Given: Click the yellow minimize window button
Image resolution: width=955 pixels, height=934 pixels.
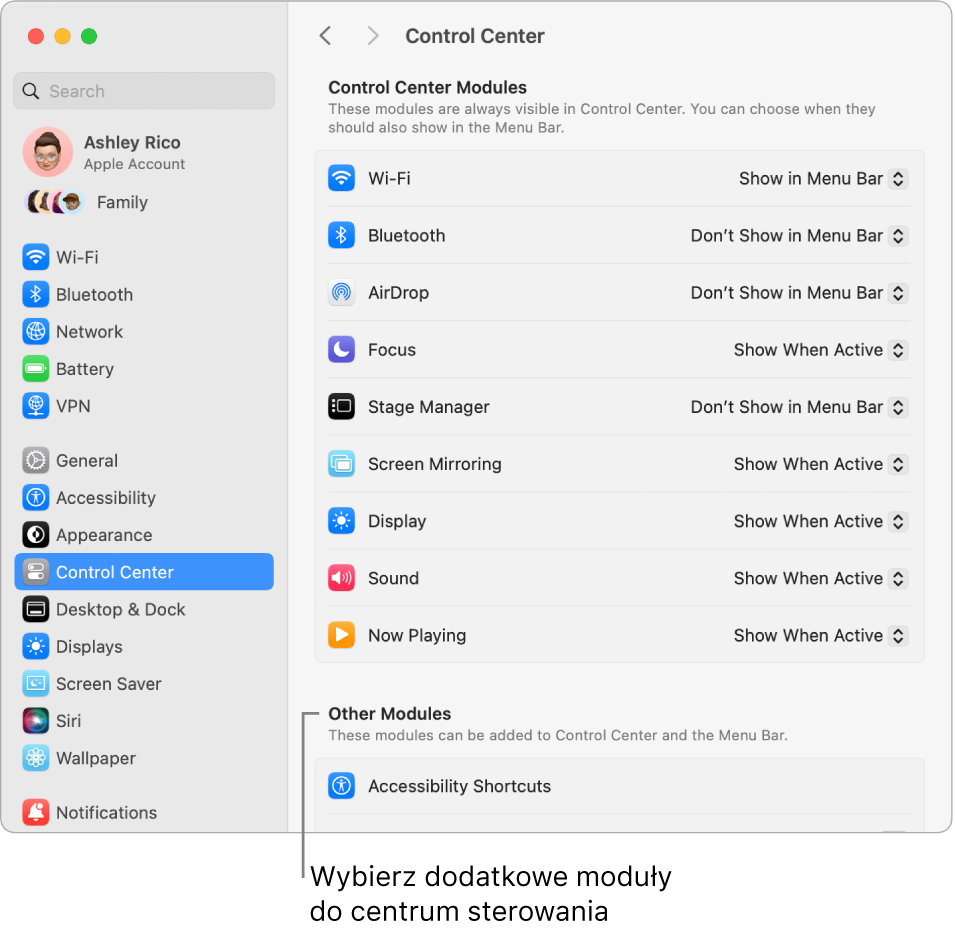Looking at the screenshot, I should click(63, 37).
